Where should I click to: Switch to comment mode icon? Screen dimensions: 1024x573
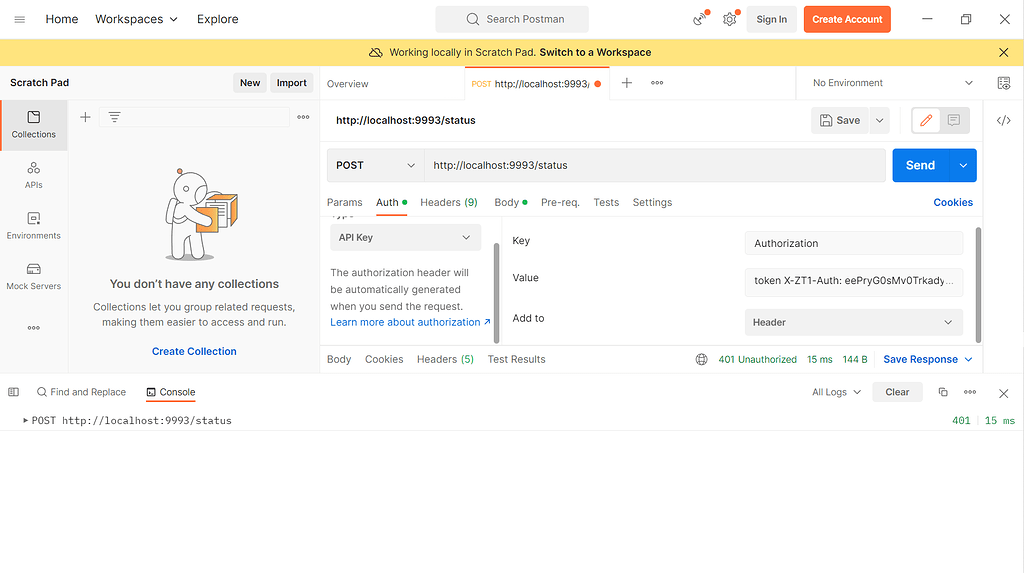point(953,120)
